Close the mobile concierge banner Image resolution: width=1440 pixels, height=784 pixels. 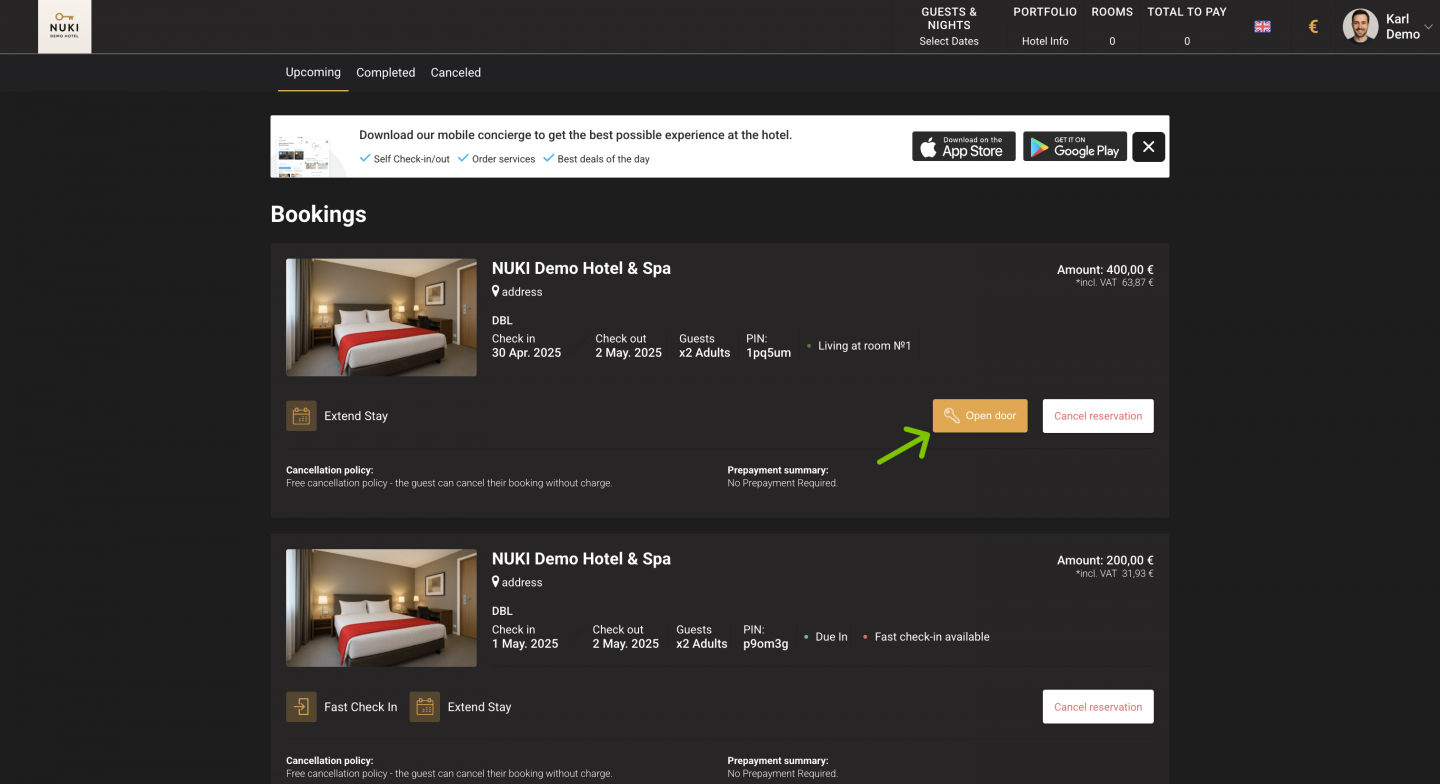point(1149,147)
